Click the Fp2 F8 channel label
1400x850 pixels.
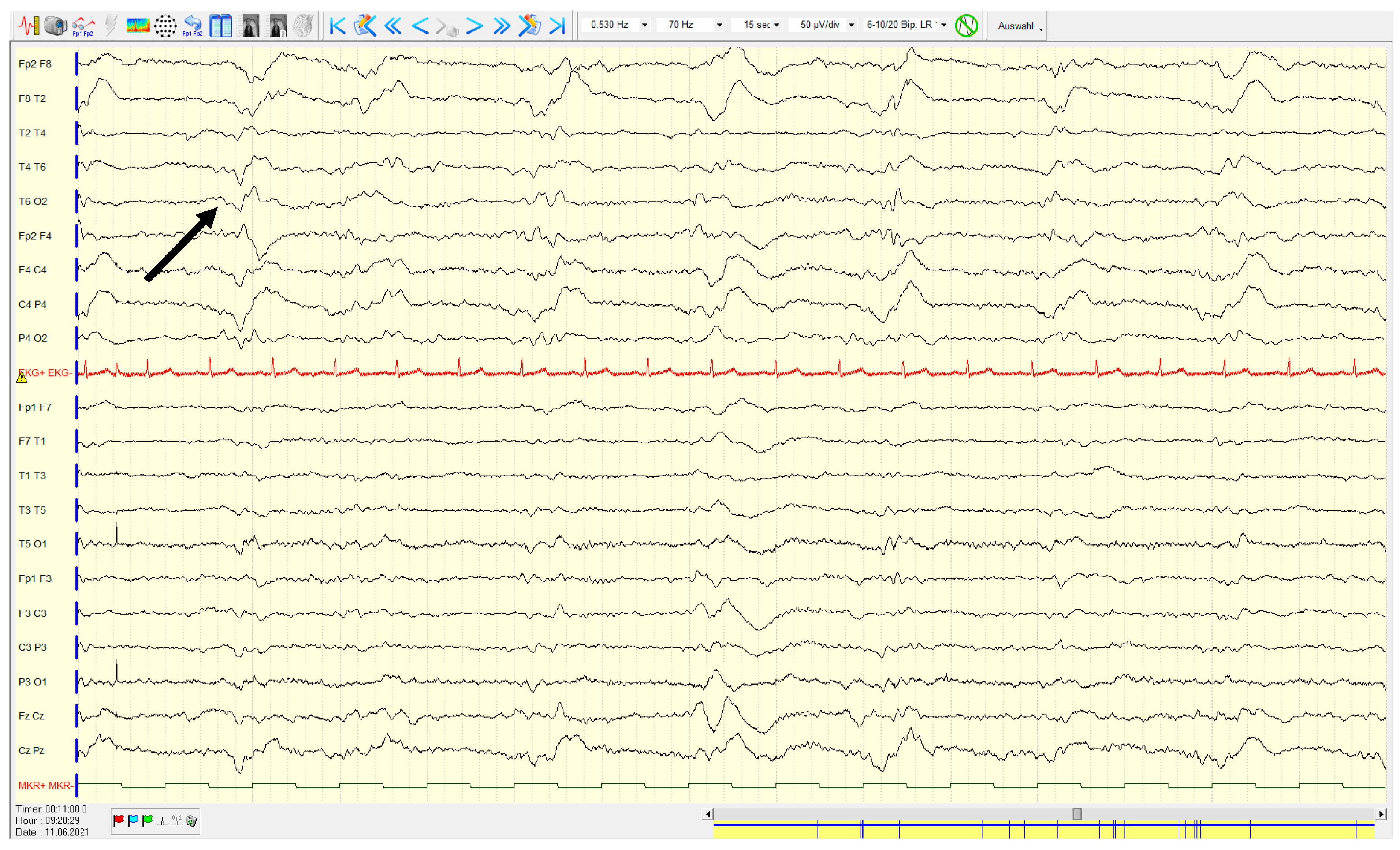[35, 64]
